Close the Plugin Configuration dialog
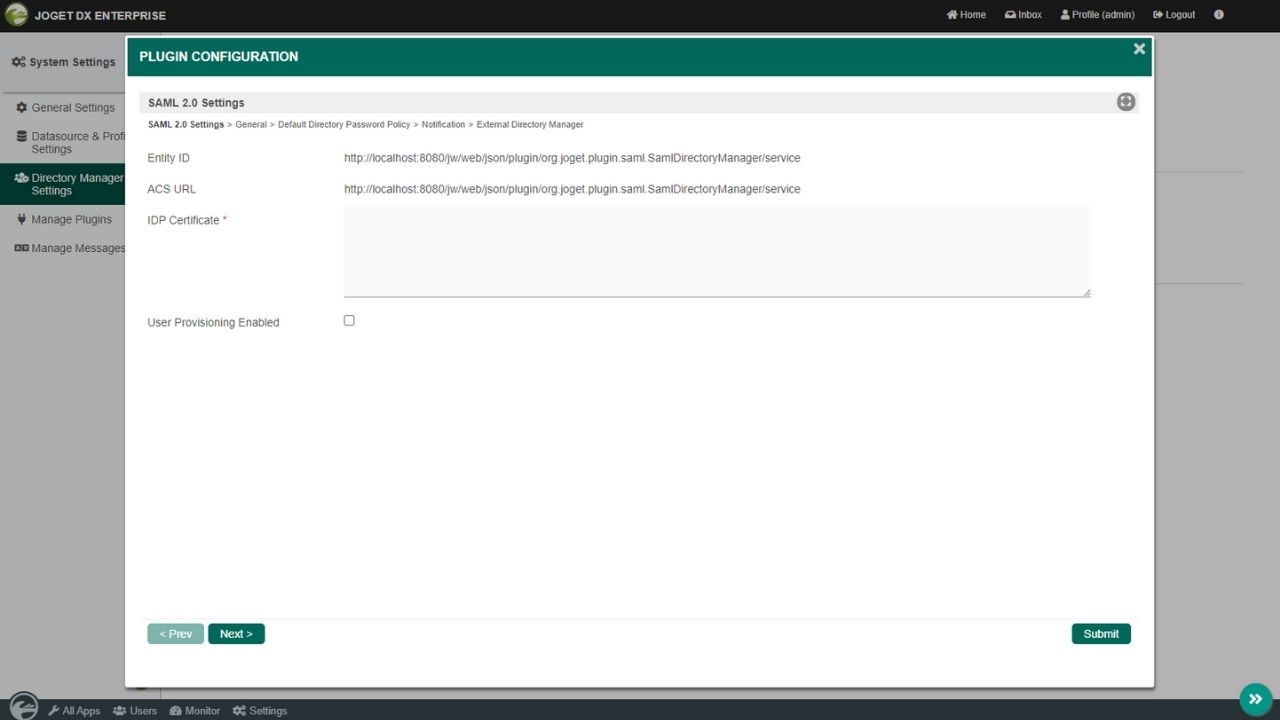 pos(1139,49)
